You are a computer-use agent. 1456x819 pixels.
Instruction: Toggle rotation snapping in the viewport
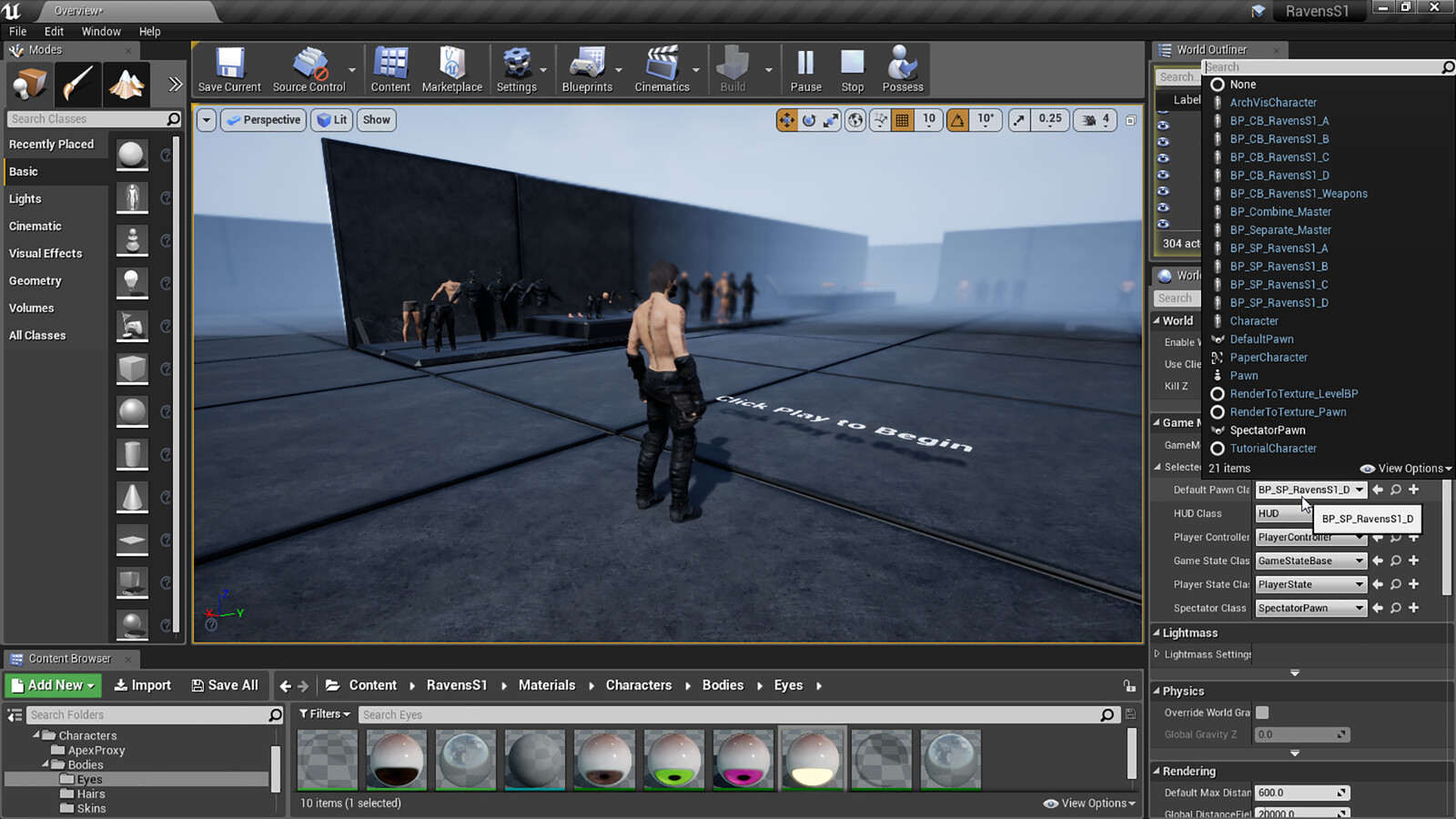[x=957, y=120]
